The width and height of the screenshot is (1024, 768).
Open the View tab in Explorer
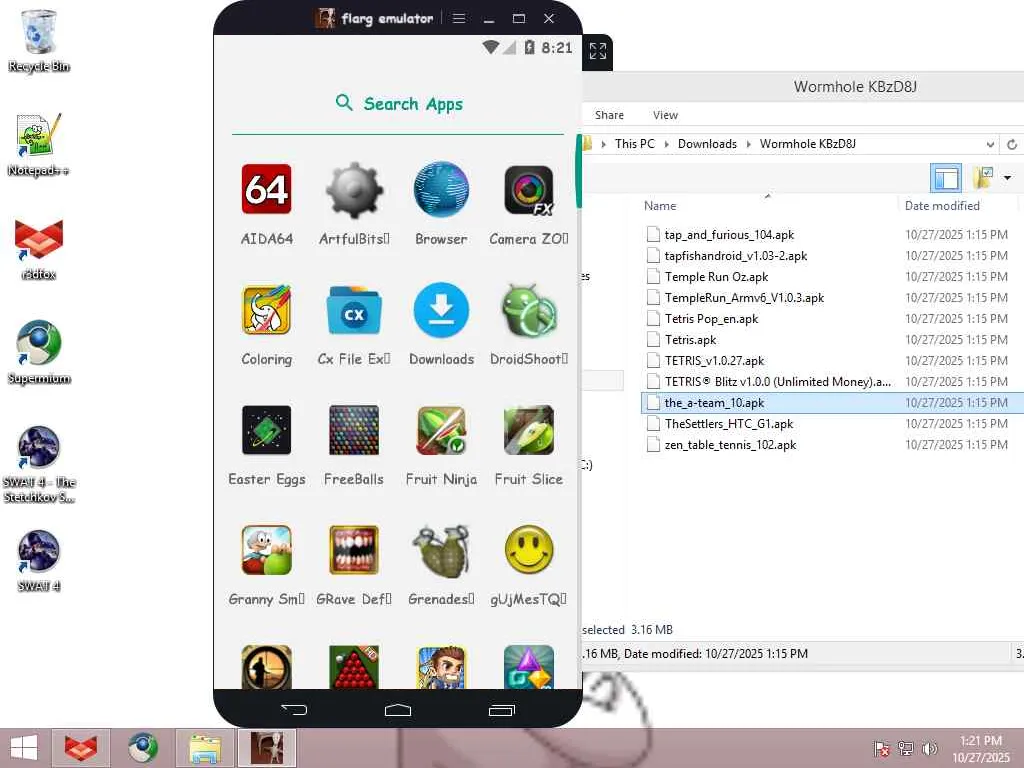tap(665, 115)
